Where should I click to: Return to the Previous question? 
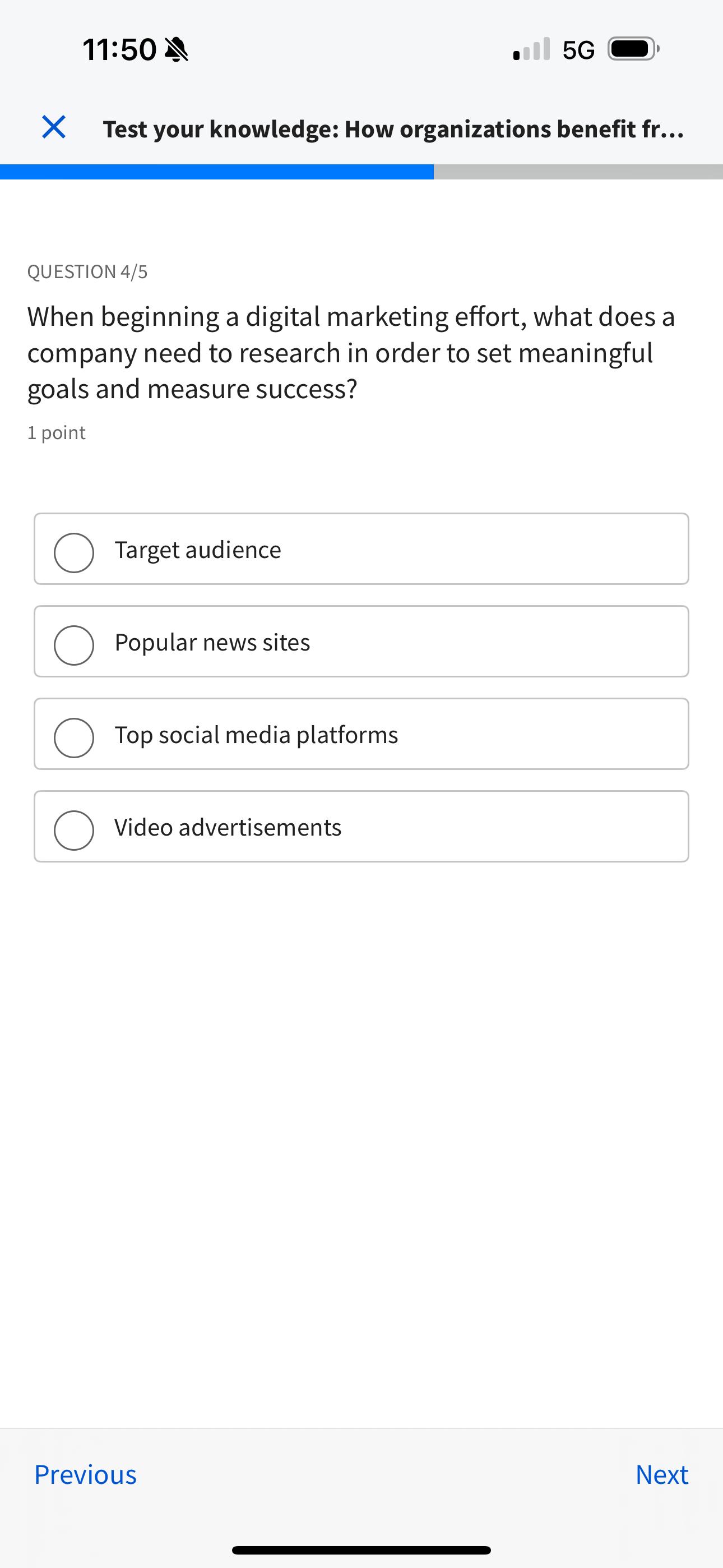(x=86, y=1474)
